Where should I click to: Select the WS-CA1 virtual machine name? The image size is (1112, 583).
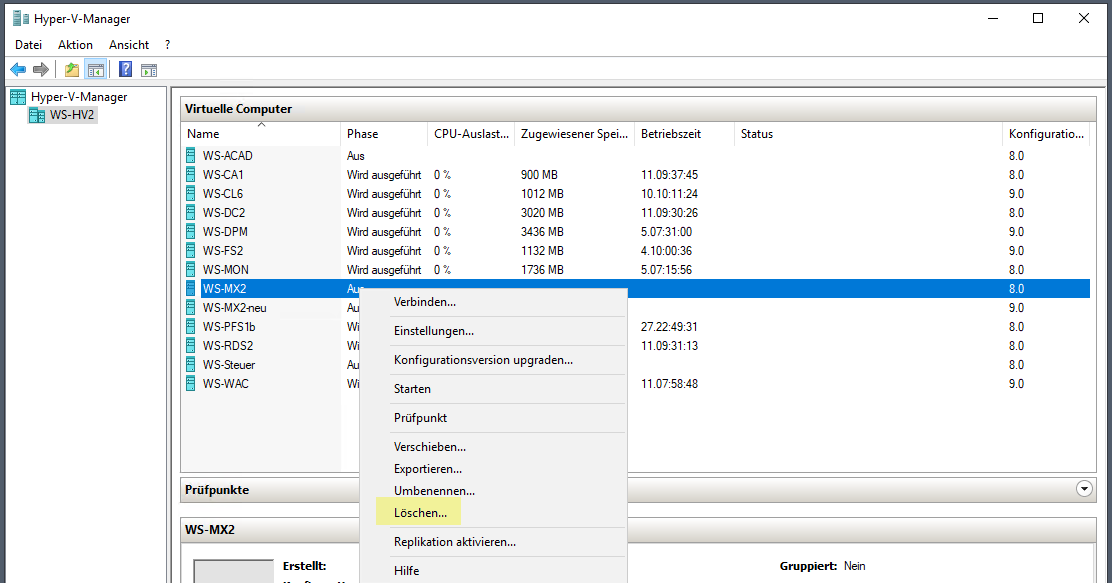pos(223,175)
